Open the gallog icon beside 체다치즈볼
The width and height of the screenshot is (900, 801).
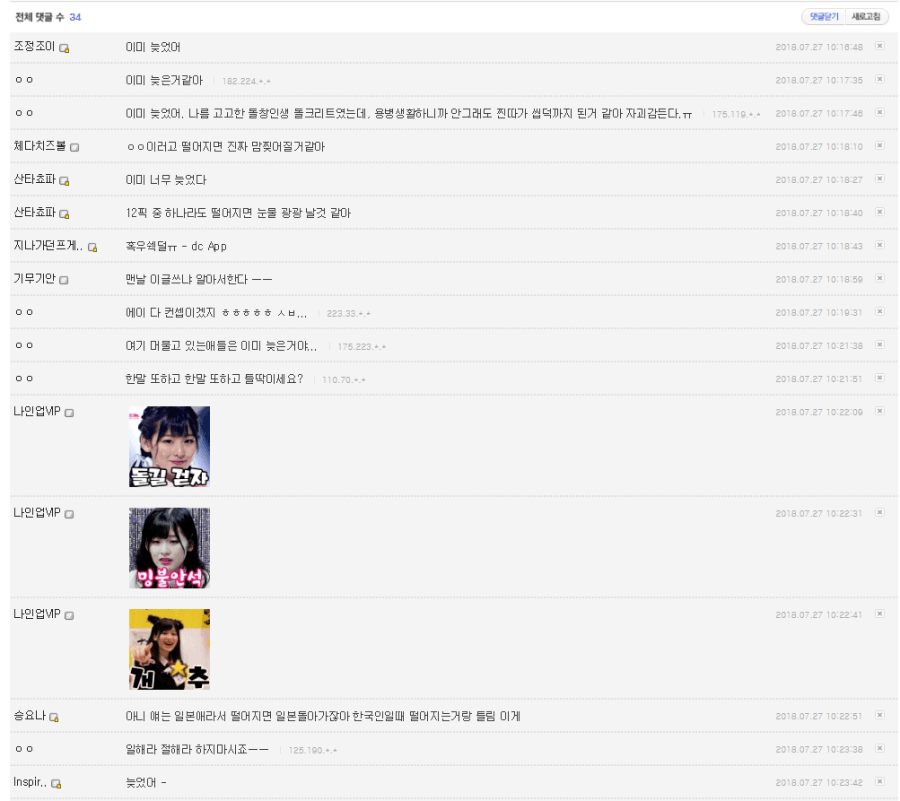(x=74, y=147)
